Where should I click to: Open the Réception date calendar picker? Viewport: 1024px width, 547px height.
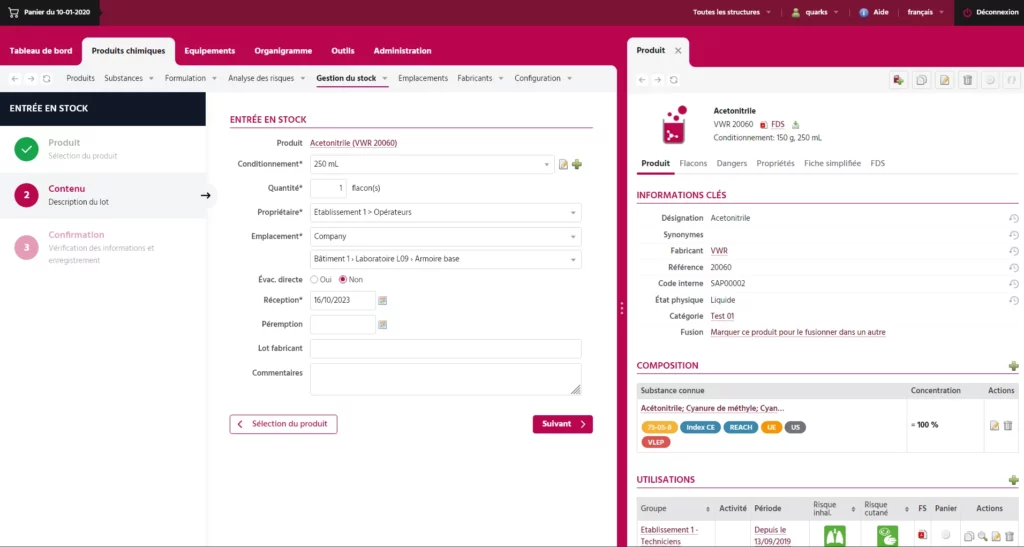382,300
